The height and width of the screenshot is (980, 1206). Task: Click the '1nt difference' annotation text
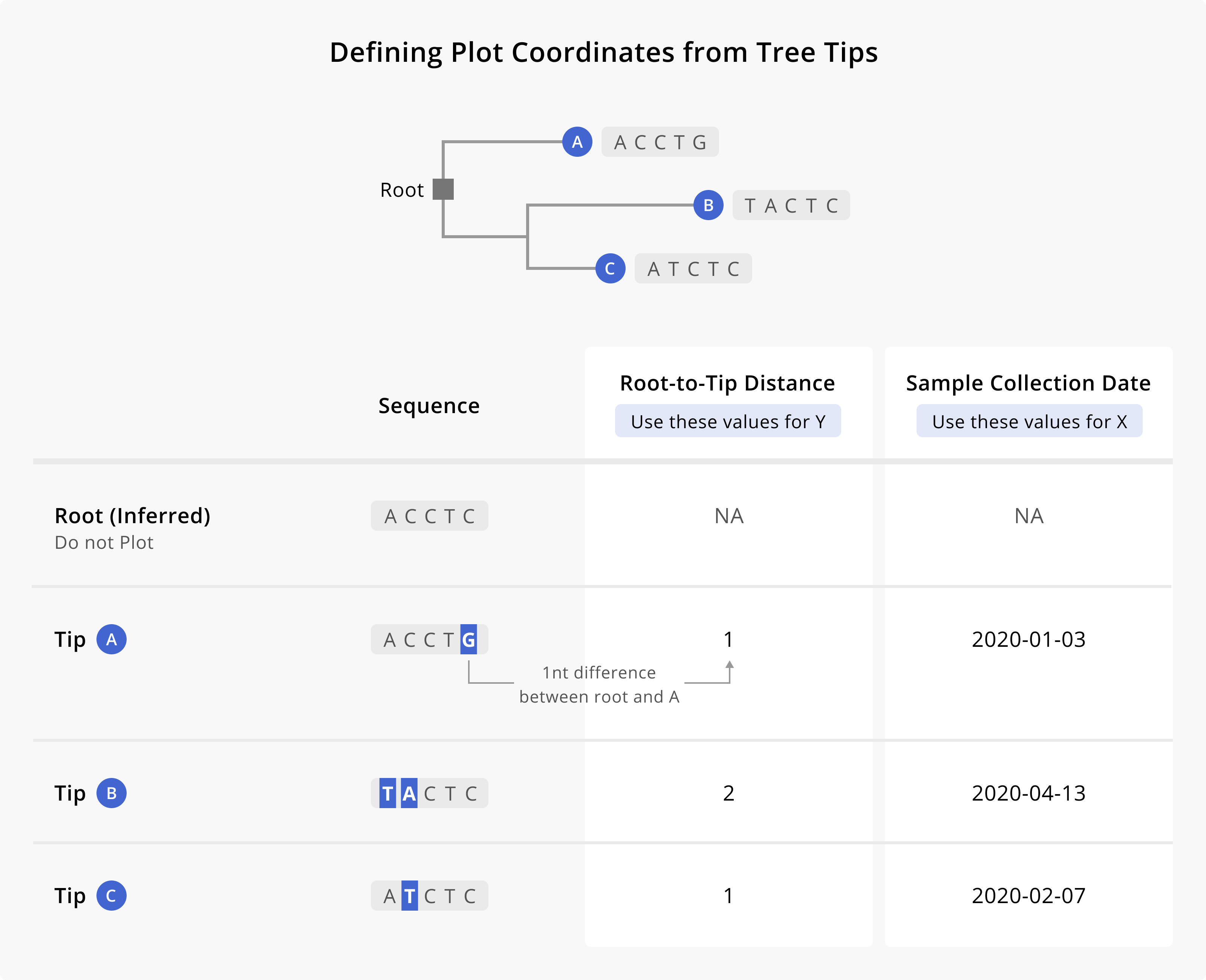pyautogui.click(x=599, y=673)
